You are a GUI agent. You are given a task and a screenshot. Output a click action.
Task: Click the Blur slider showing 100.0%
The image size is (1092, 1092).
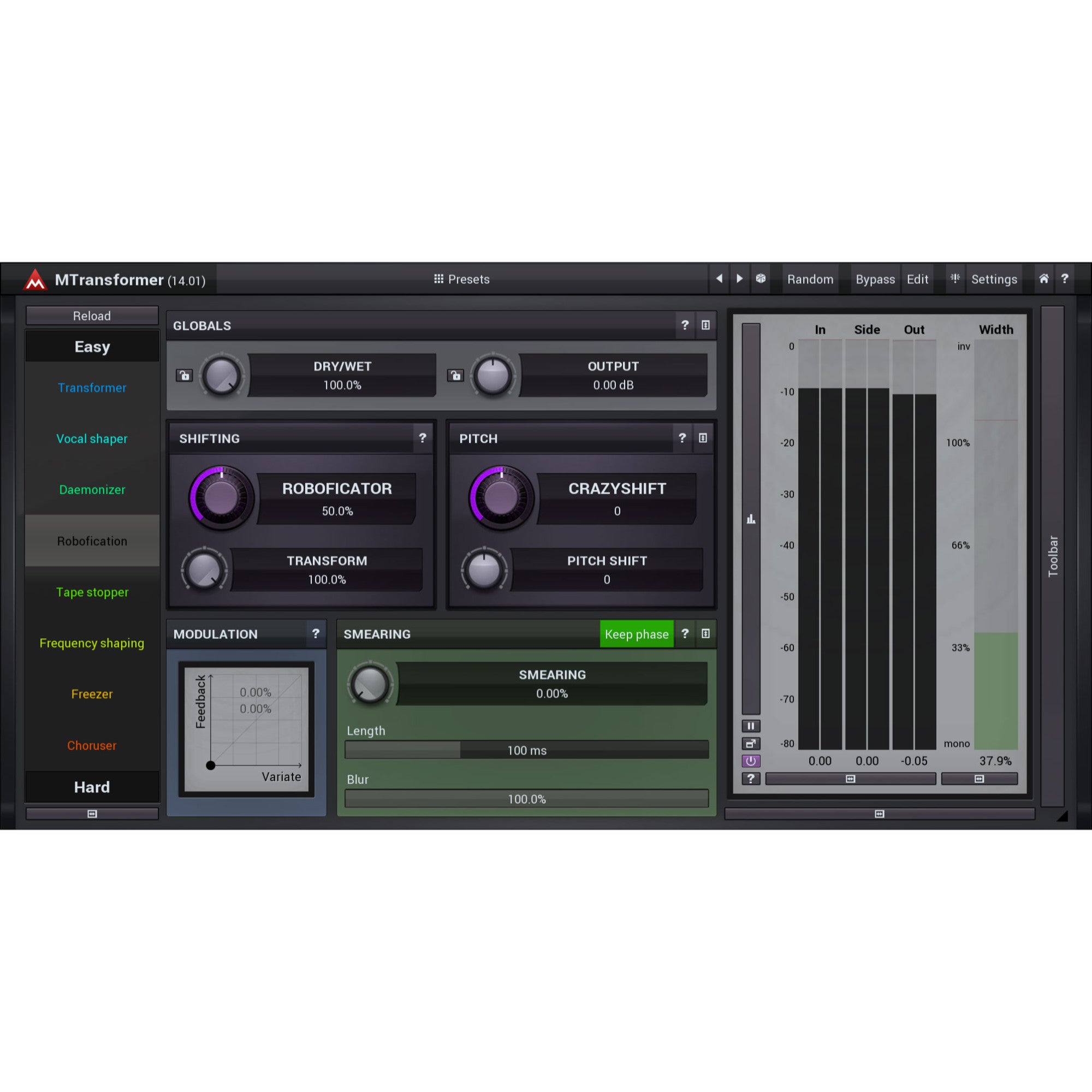pyautogui.click(x=527, y=799)
